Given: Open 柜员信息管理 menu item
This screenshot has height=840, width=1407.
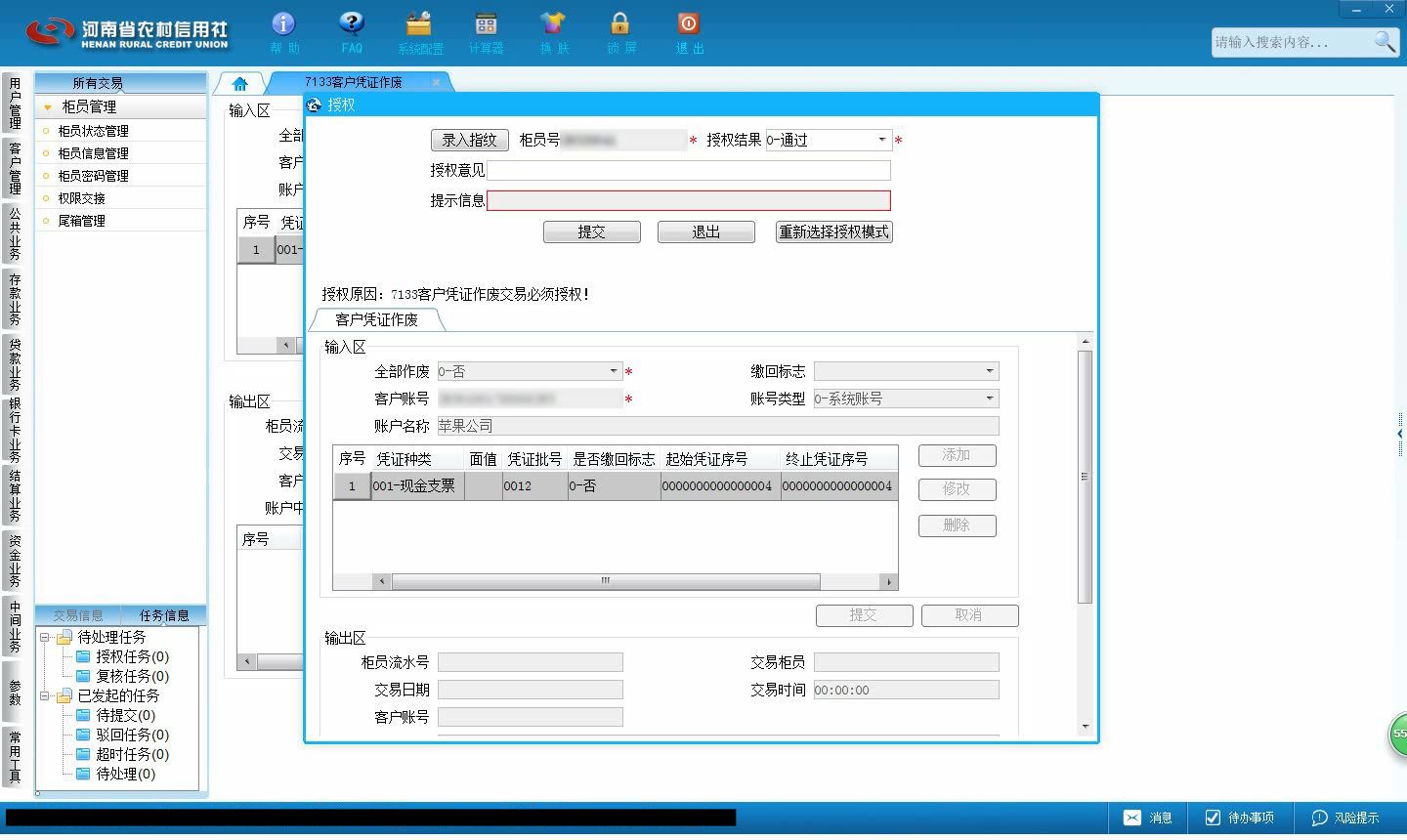Looking at the screenshot, I should click(121, 153).
